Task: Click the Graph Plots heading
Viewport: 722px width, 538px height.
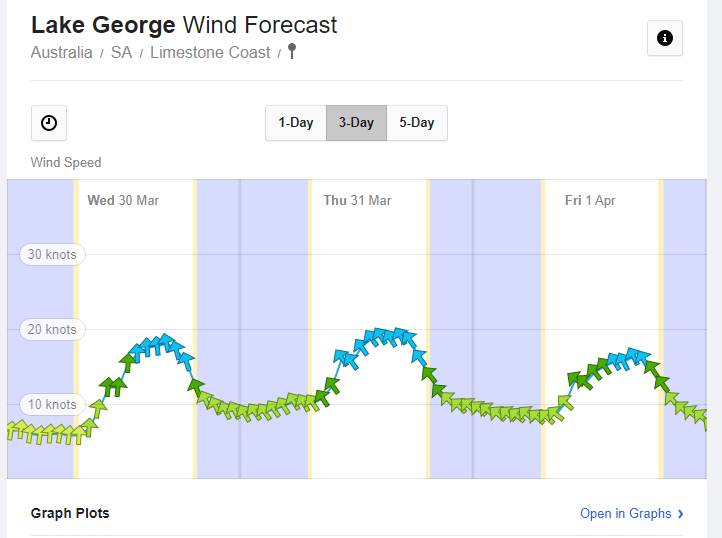Action: [70, 513]
